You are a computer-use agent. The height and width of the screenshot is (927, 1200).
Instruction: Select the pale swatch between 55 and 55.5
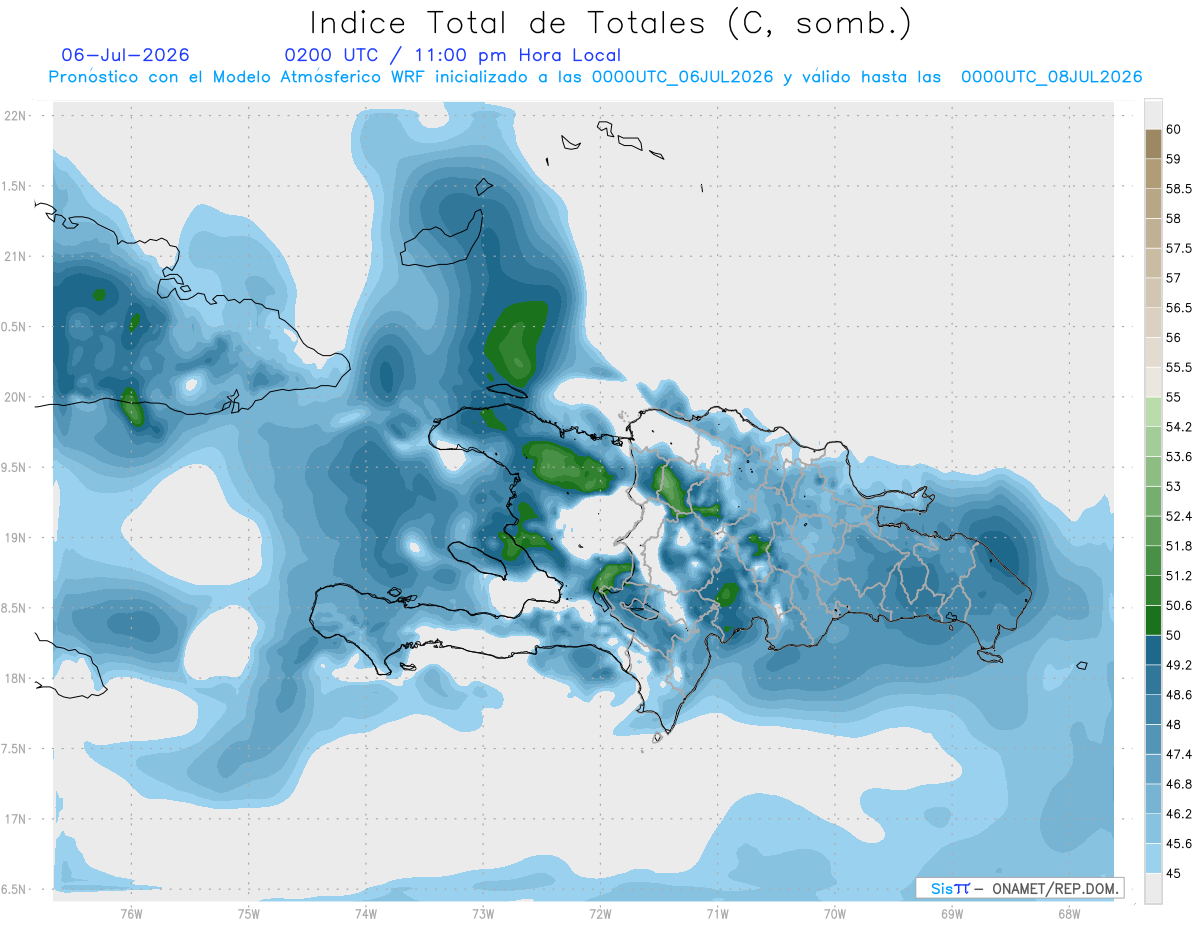[1153, 383]
